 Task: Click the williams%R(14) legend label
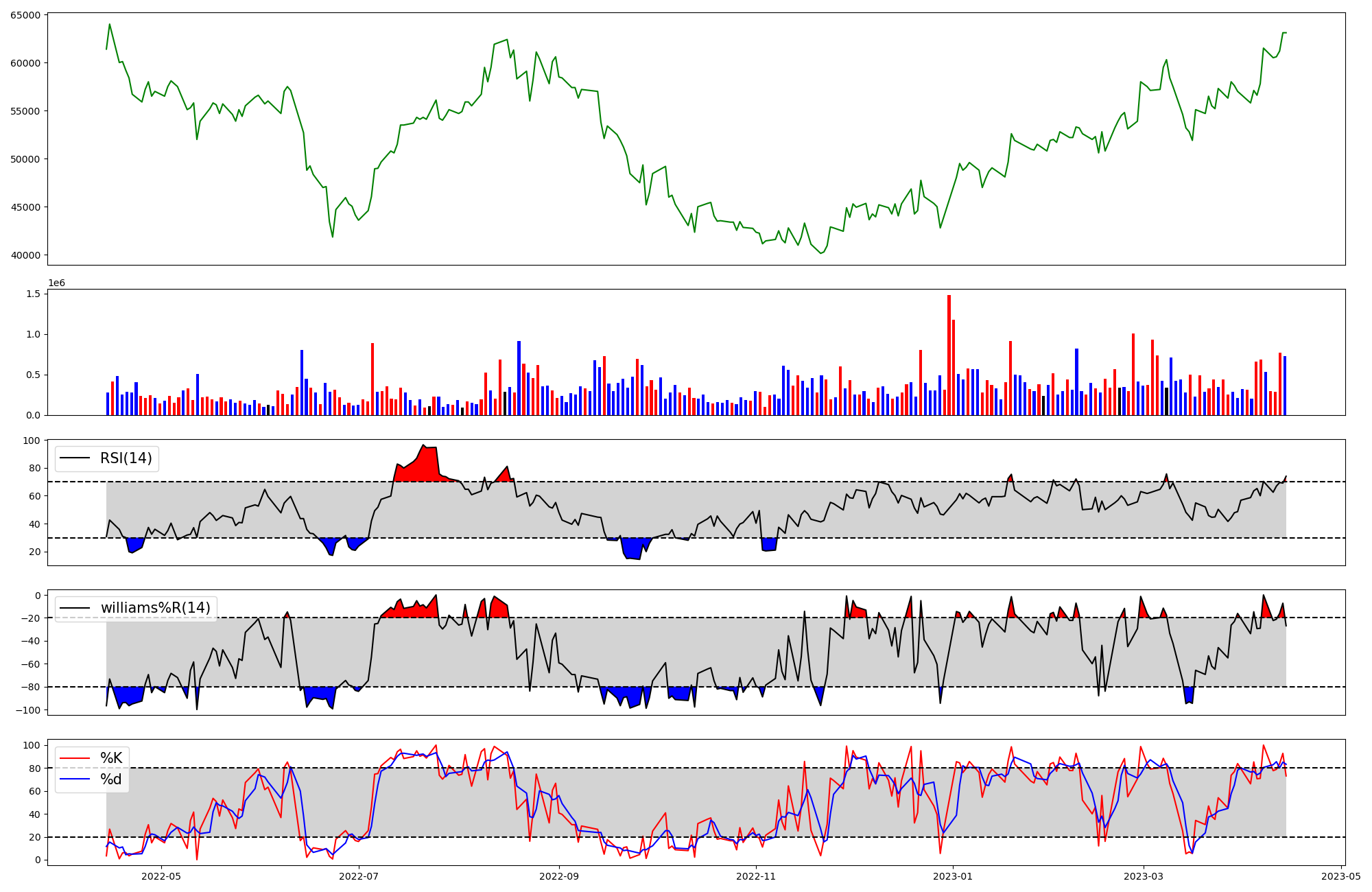click(x=155, y=608)
